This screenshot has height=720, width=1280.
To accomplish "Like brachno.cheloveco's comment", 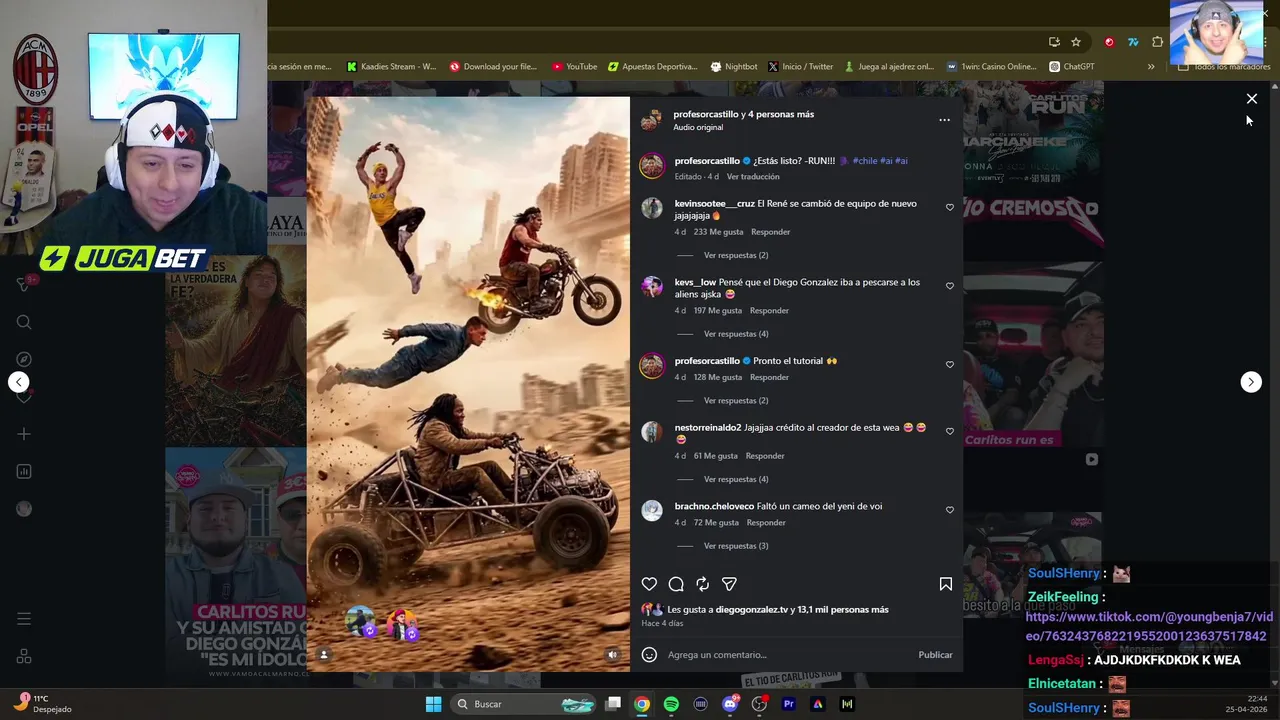I will (950, 510).
